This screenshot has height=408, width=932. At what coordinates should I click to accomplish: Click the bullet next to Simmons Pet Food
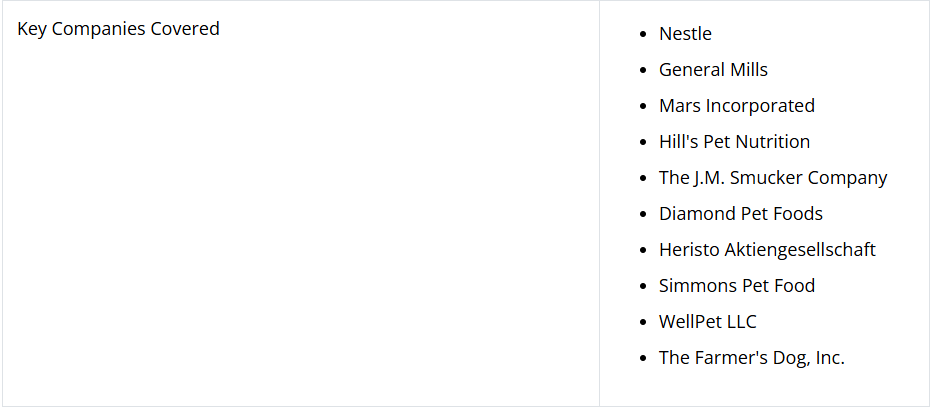click(x=643, y=286)
